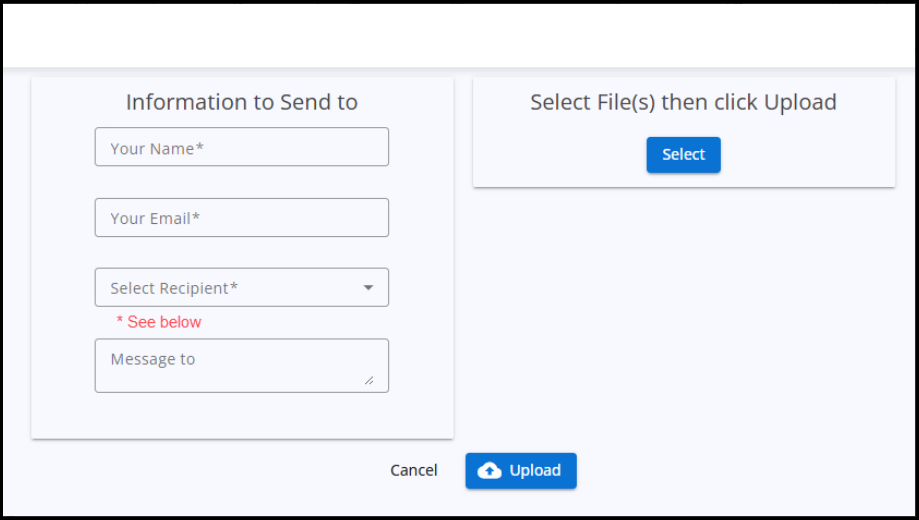Viewport: 919px width, 520px height.
Task: Focus the Your Name field
Action: [x=241, y=148]
